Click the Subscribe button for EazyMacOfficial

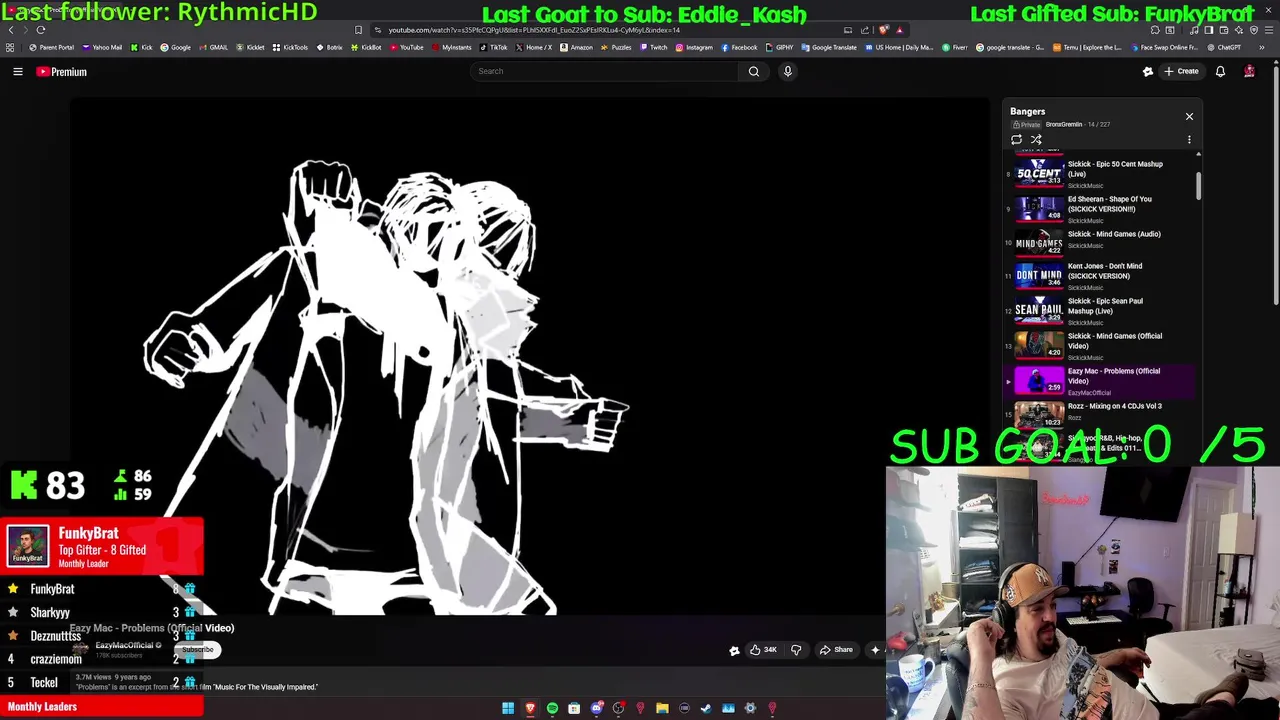(198, 650)
